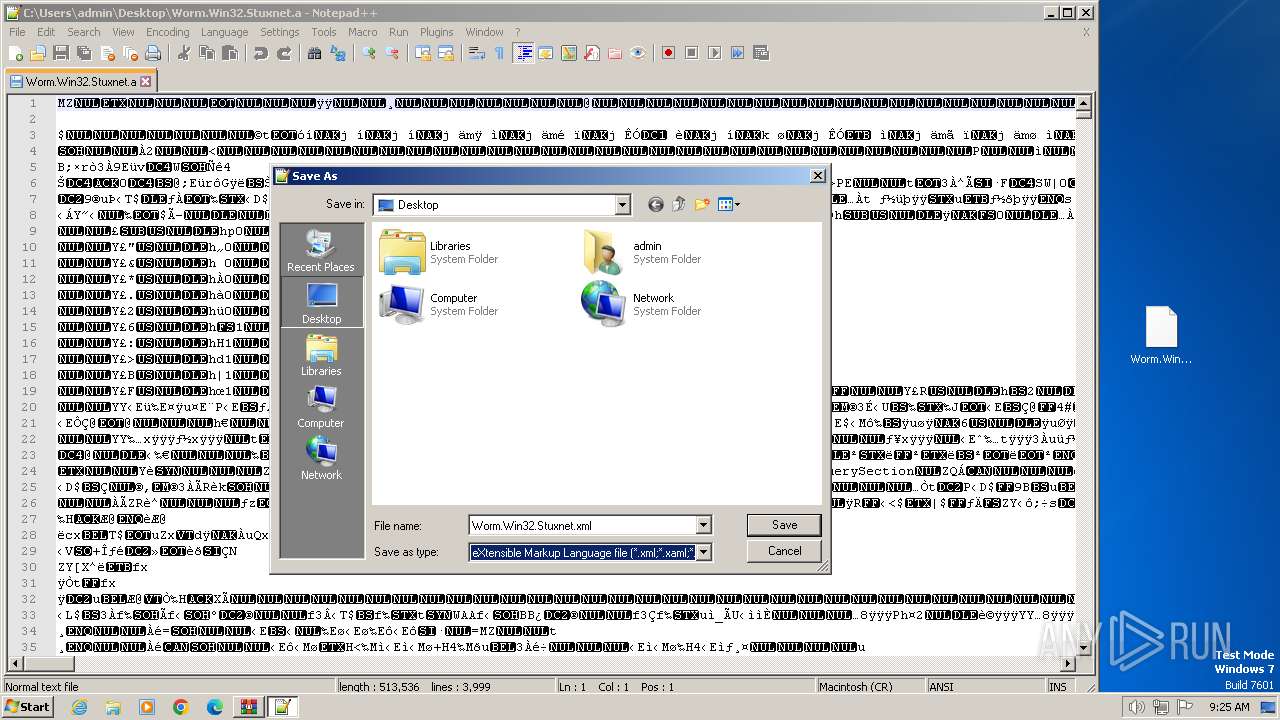
Task: Click the Save toolbar icon in Notepad++
Action: coord(60,53)
